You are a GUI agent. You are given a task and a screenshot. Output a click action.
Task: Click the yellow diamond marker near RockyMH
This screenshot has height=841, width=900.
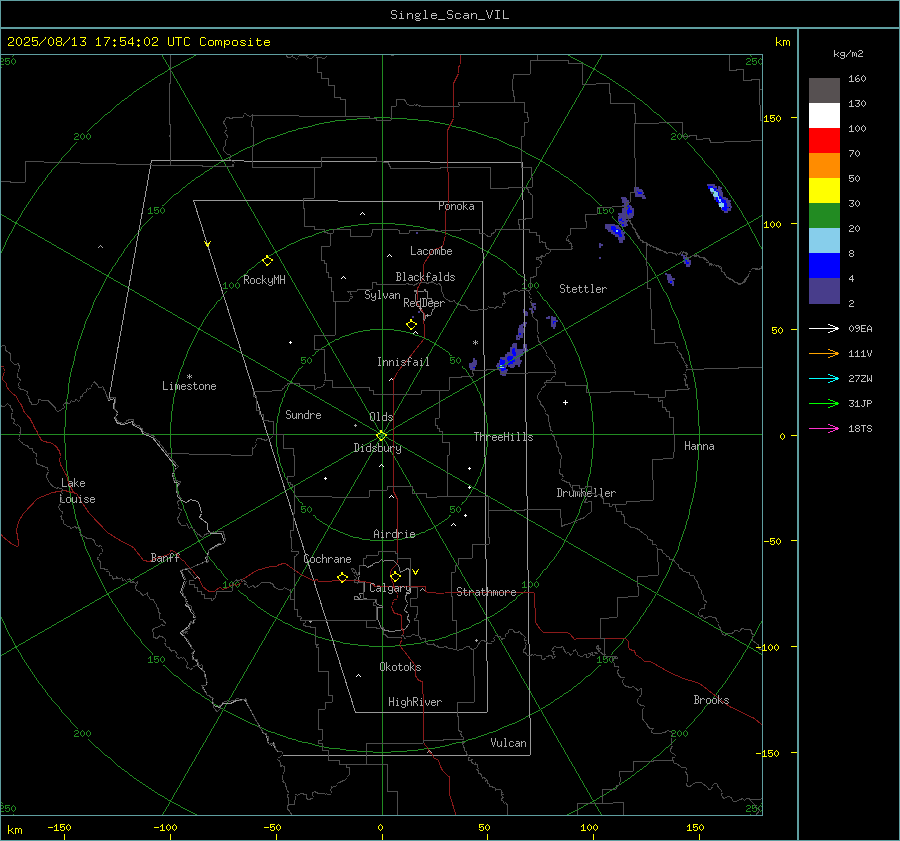pyautogui.click(x=267, y=261)
